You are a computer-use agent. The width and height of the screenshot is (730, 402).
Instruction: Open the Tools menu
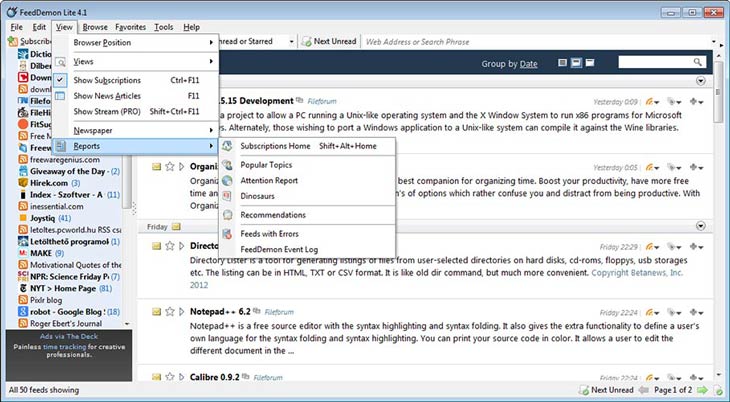164,27
